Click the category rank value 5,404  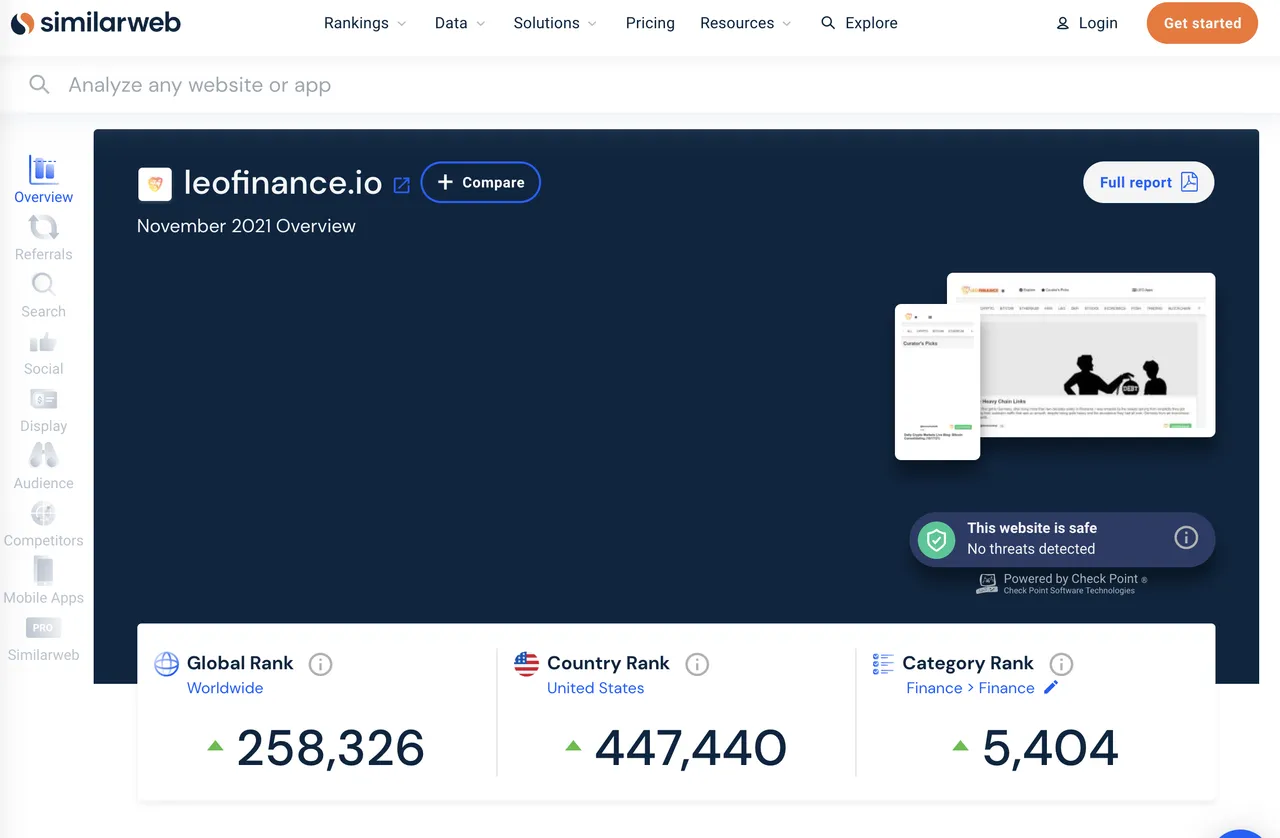click(x=1050, y=748)
